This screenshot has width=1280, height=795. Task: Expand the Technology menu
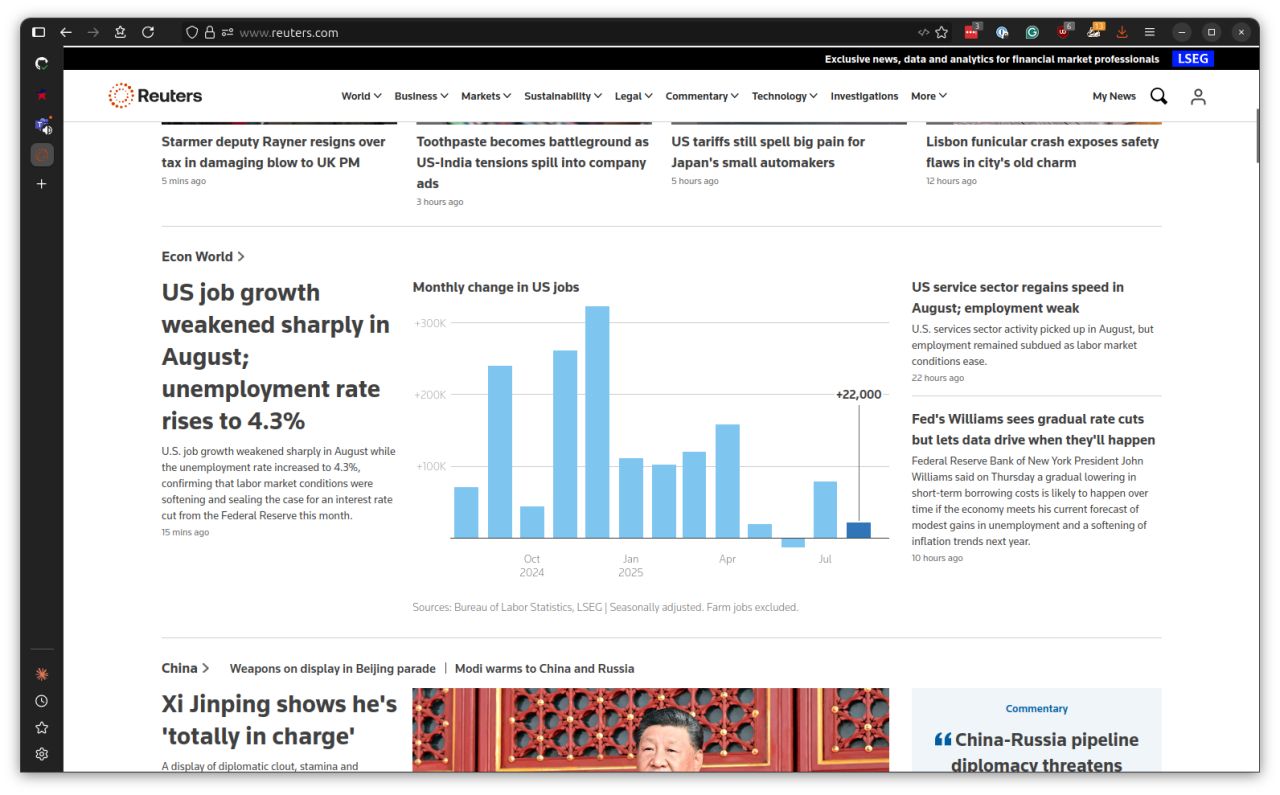[x=785, y=96]
